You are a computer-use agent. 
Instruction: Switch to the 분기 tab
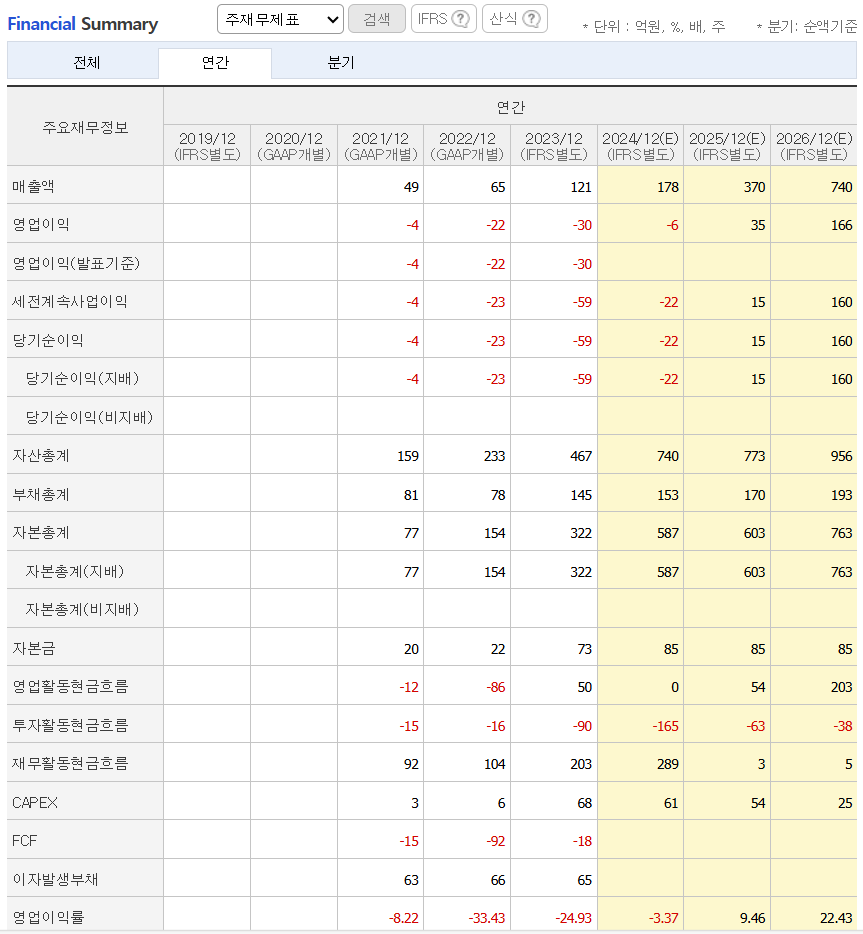coord(341,63)
